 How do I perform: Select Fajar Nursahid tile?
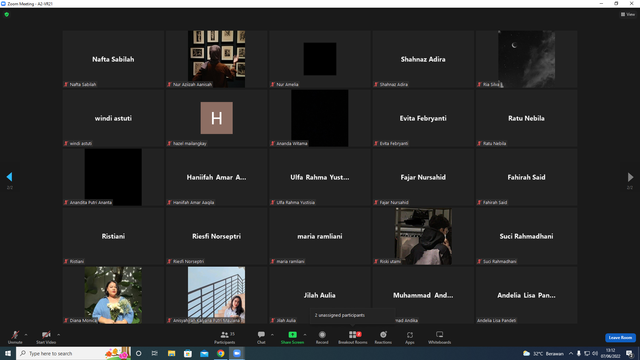(x=423, y=177)
